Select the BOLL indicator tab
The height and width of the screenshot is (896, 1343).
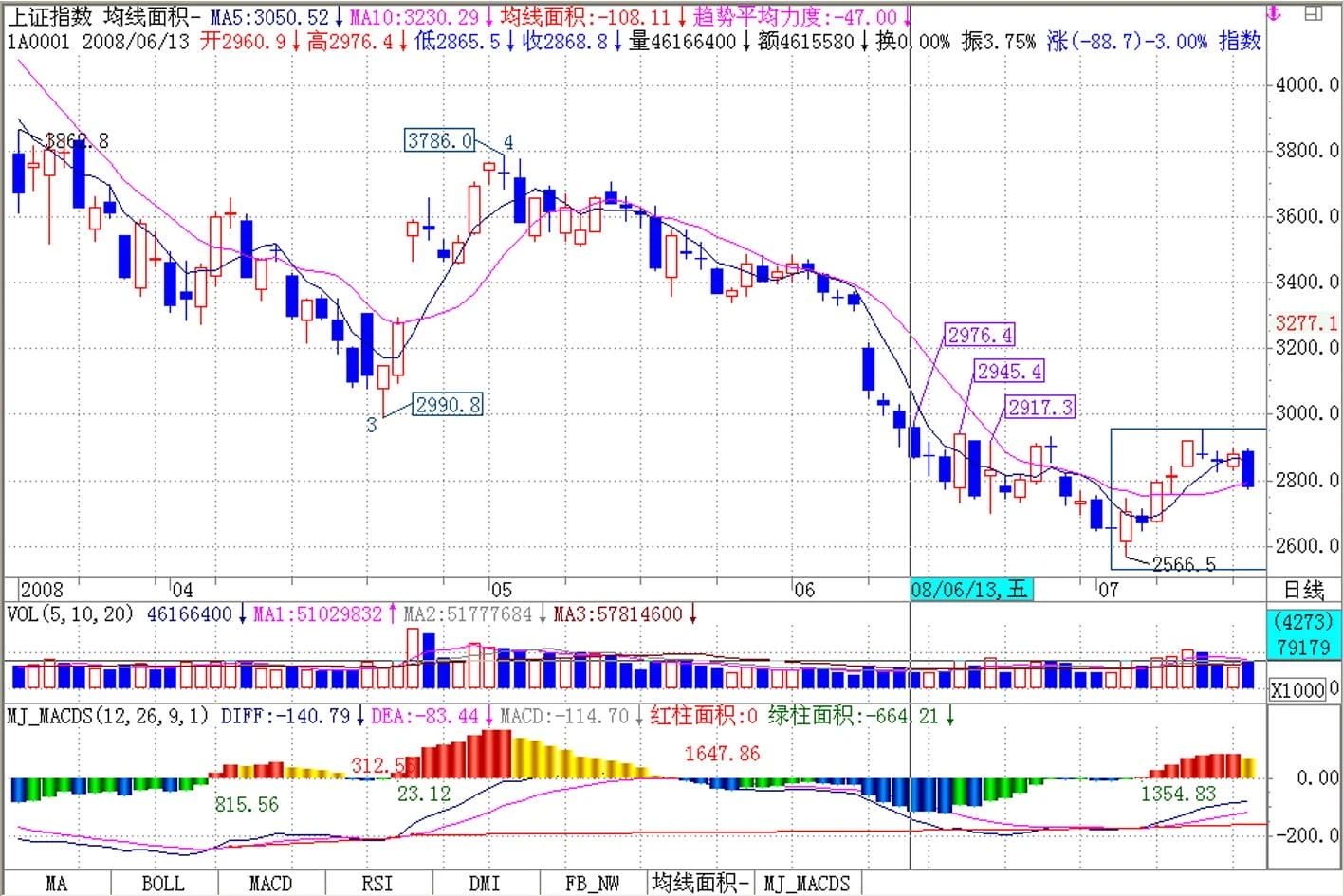point(163,884)
